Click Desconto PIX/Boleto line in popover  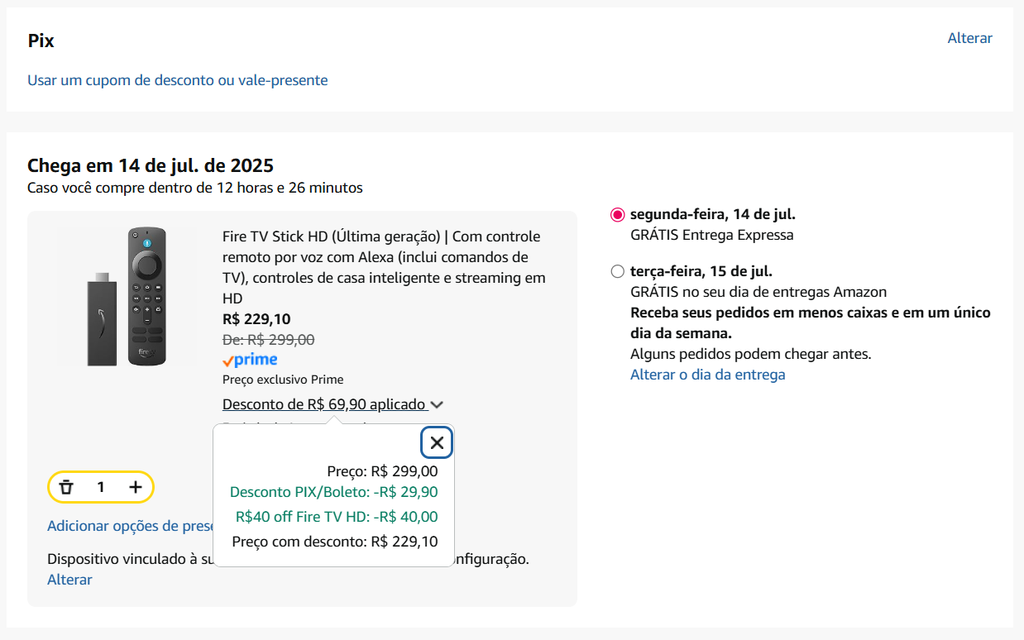pos(334,492)
